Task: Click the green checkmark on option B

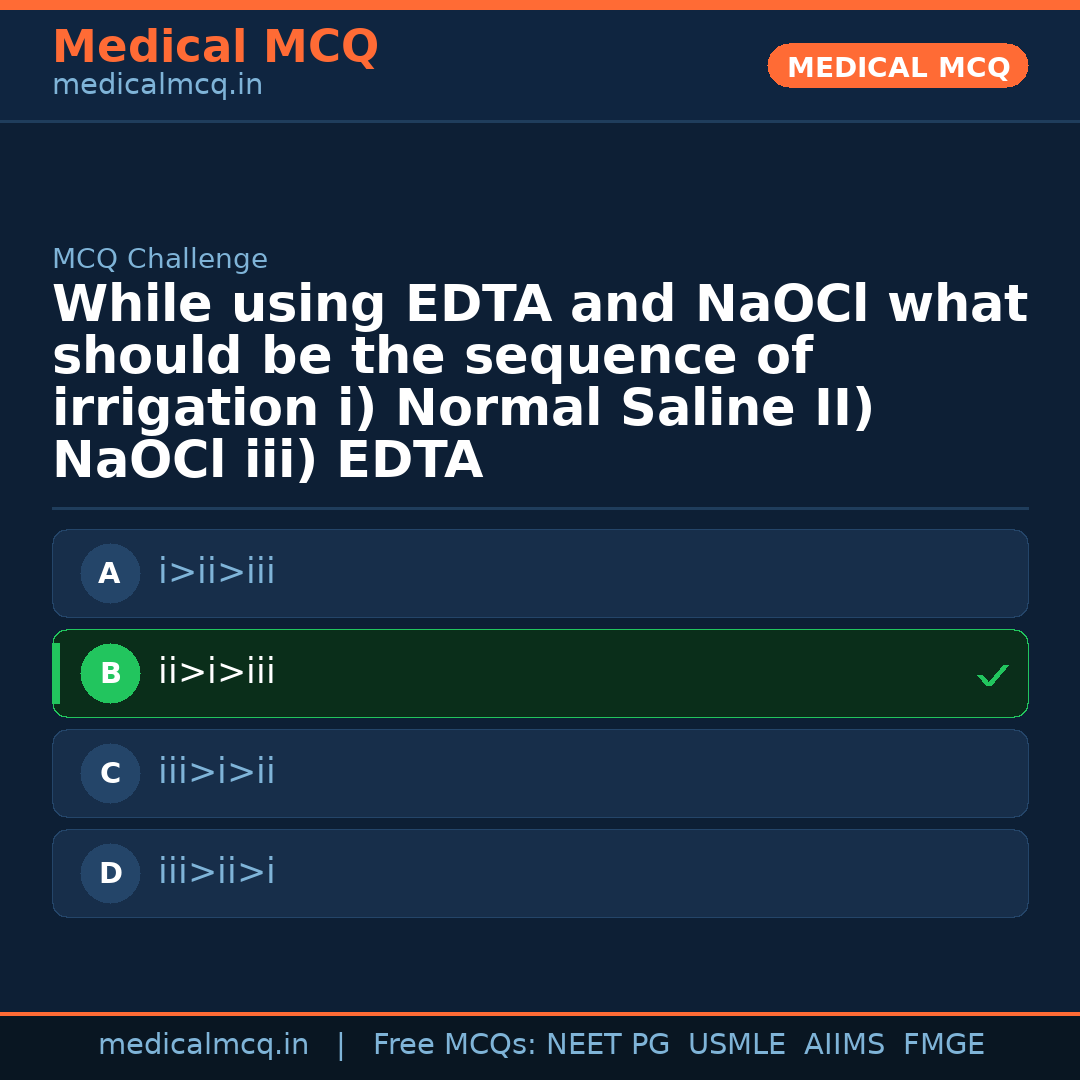Action: click(992, 676)
